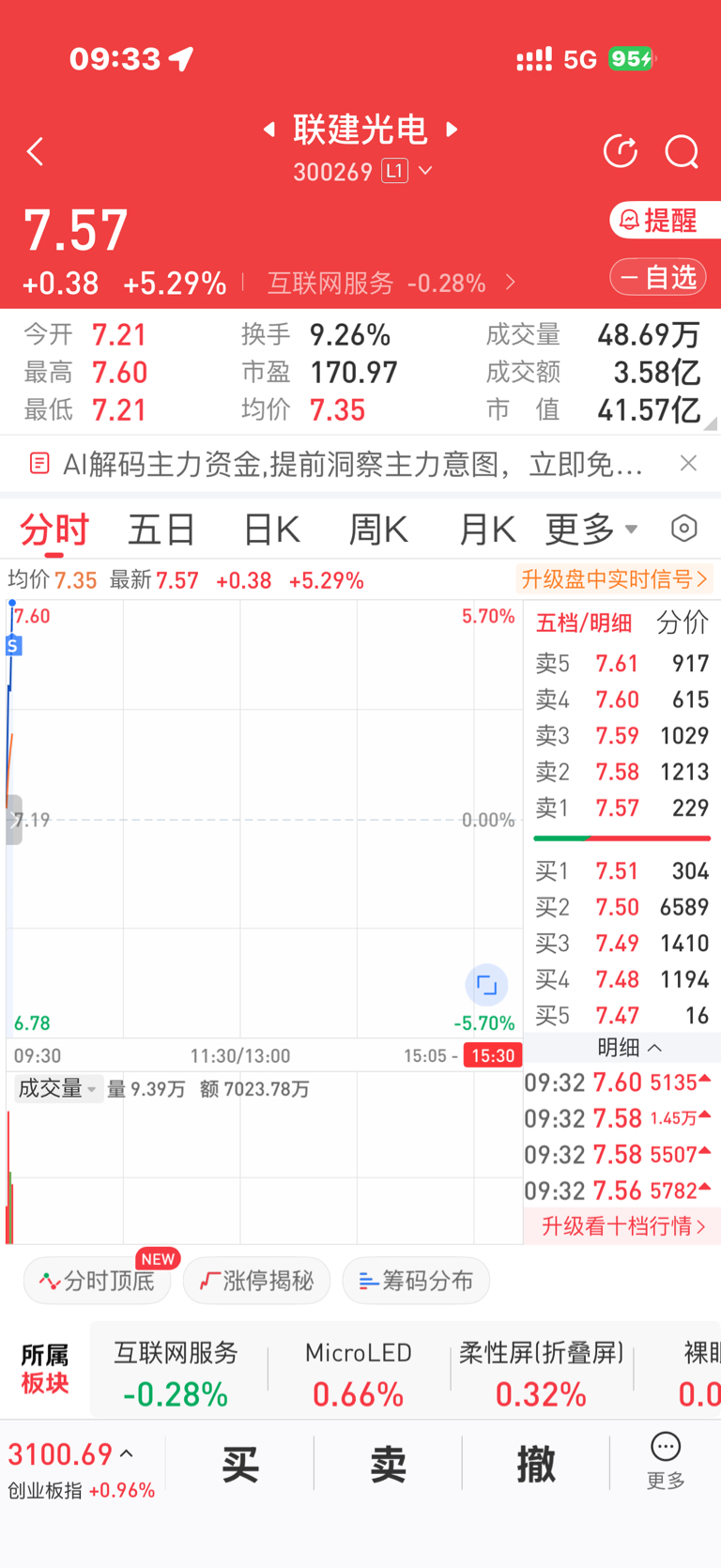This screenshot has width=721, height=1568.
Task: Select 卖1 price 7.57 row
Action: (621, 808)
